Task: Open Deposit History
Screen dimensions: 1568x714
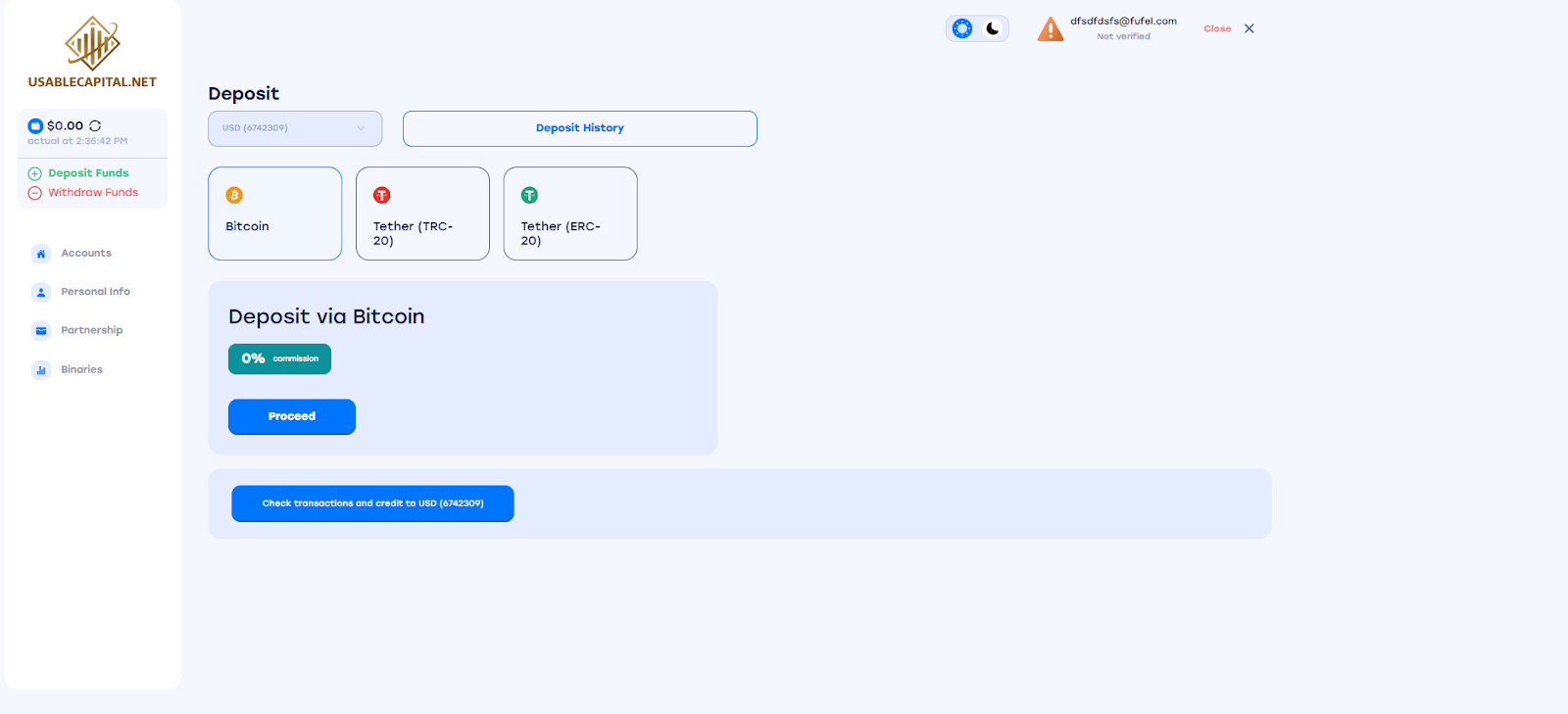Action: tap(579, 128)
